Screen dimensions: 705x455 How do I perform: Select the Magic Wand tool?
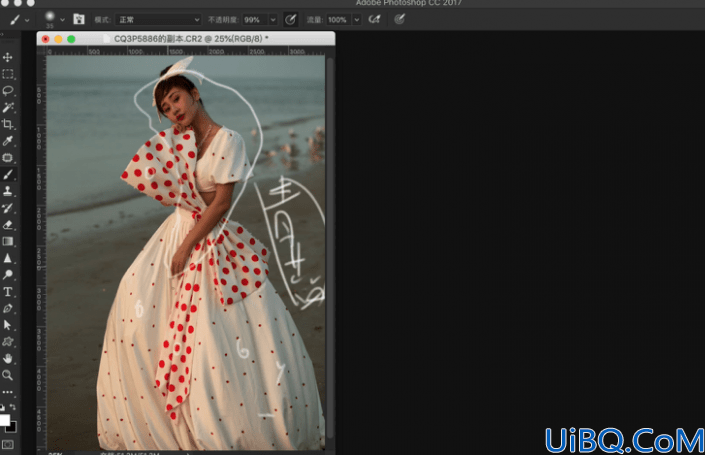pyautogui.click(x=8, y=107)
